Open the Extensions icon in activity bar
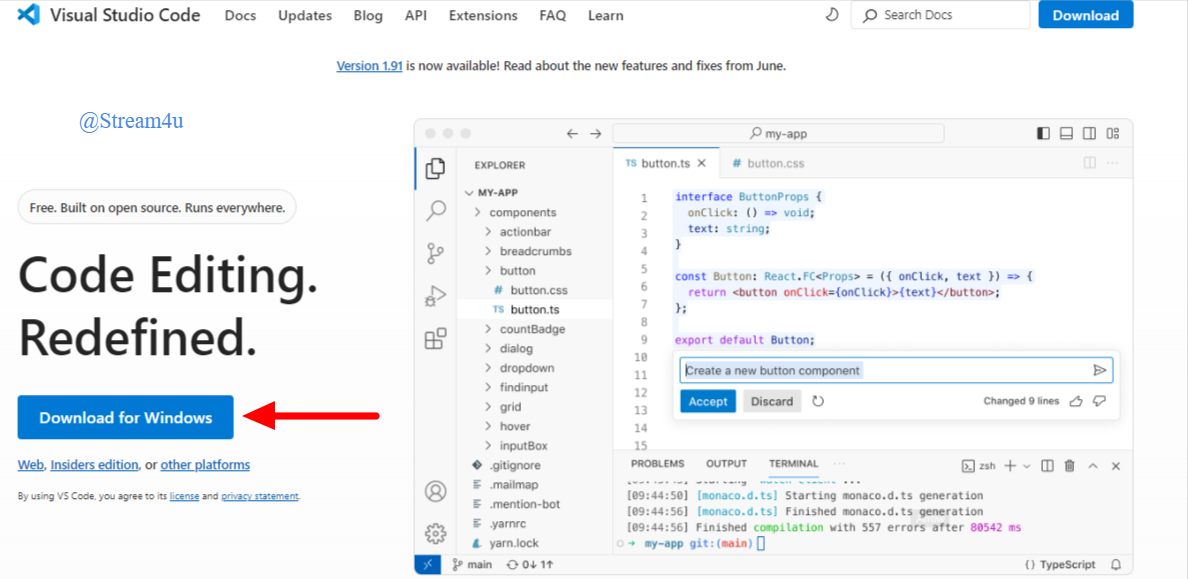This screenshot has width=1188, height=579. coord(436,339)
